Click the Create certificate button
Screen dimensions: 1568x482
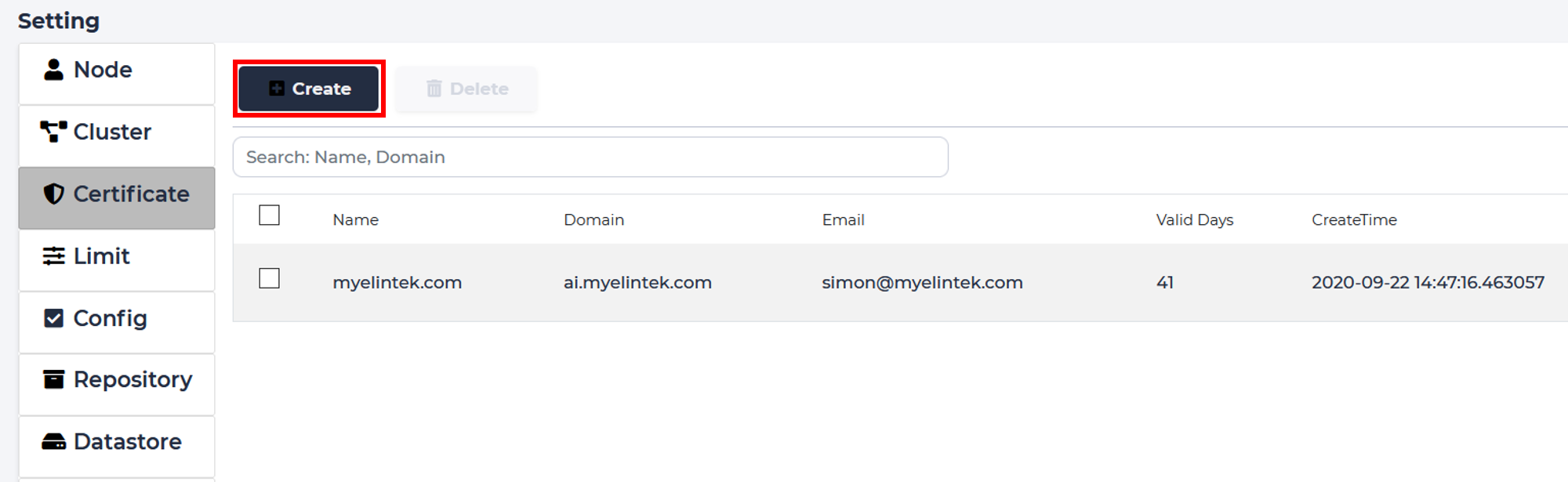tap(309, 89)
